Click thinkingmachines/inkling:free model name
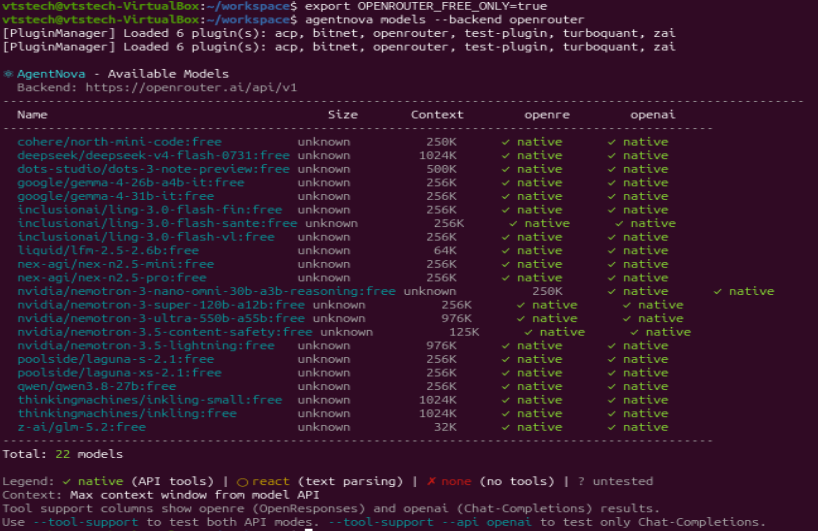818x531 pixels. click(127, 413)
